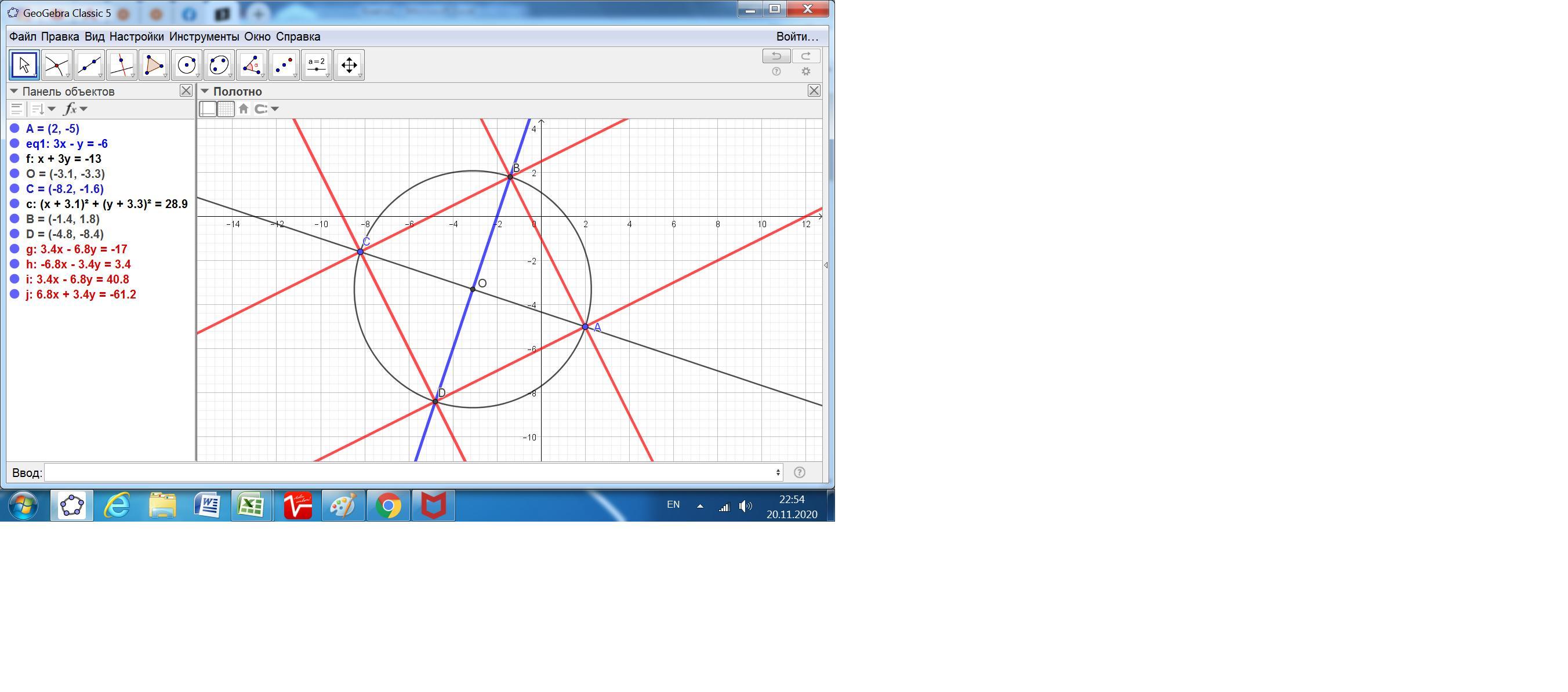Image resolution: width=1568 pixels, height=692 pixels.
Task: Select the Angle measurement tool
Action: (x=252, y=64)
